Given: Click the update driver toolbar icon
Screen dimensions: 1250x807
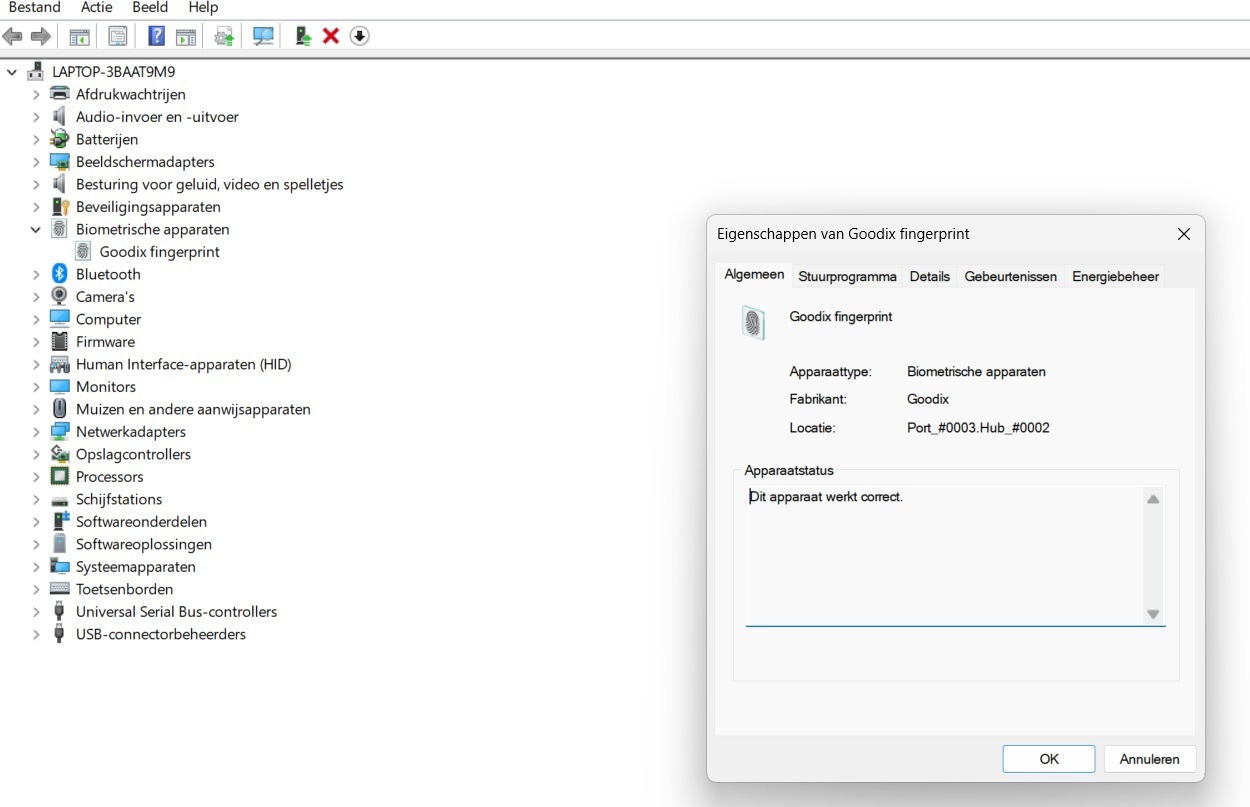Looking at the screenshot, I should 225,37.
